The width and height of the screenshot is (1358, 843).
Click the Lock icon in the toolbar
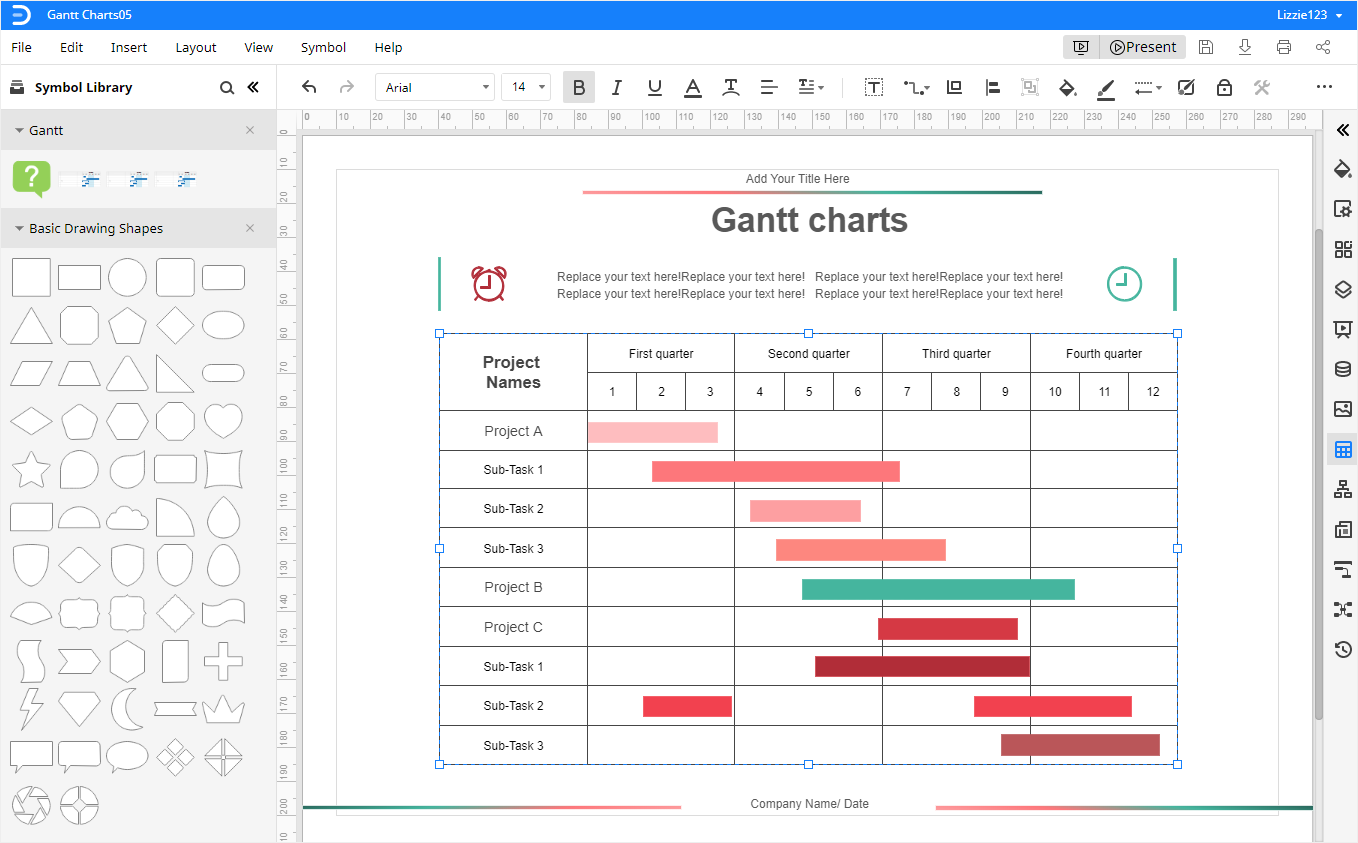(x=1224, y=88)
